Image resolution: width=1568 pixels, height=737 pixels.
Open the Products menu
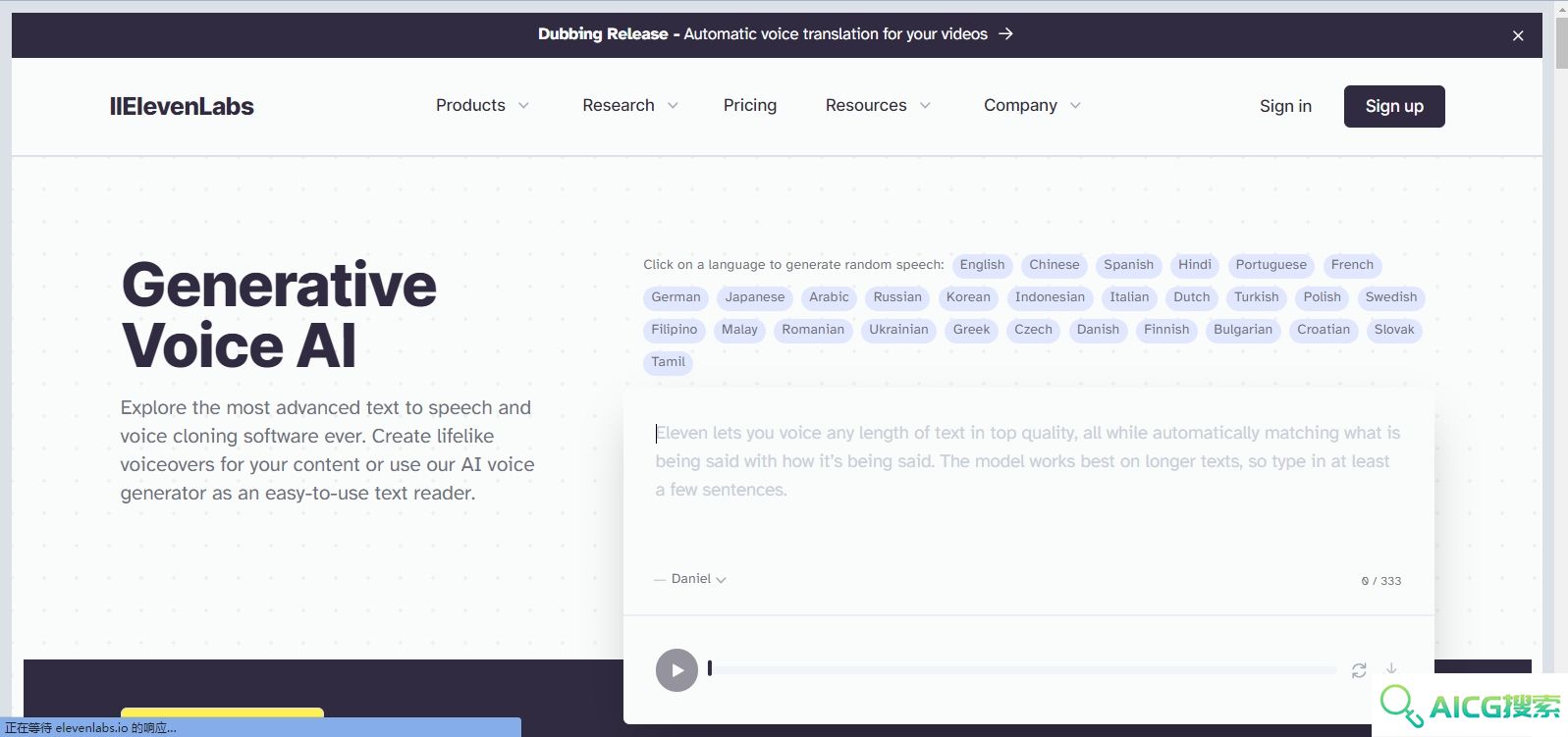click(x=482, y=105)
